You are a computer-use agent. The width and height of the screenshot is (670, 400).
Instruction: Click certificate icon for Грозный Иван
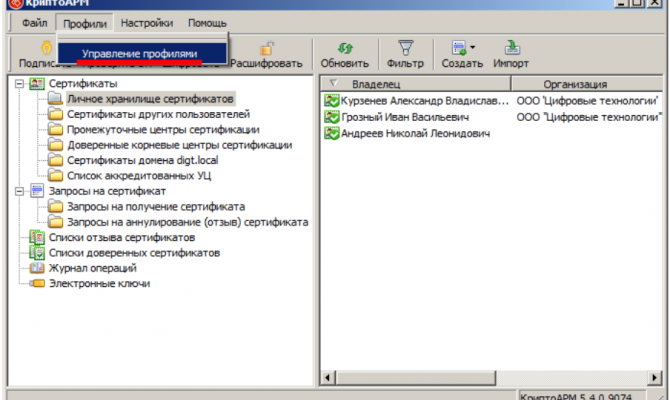332,117
